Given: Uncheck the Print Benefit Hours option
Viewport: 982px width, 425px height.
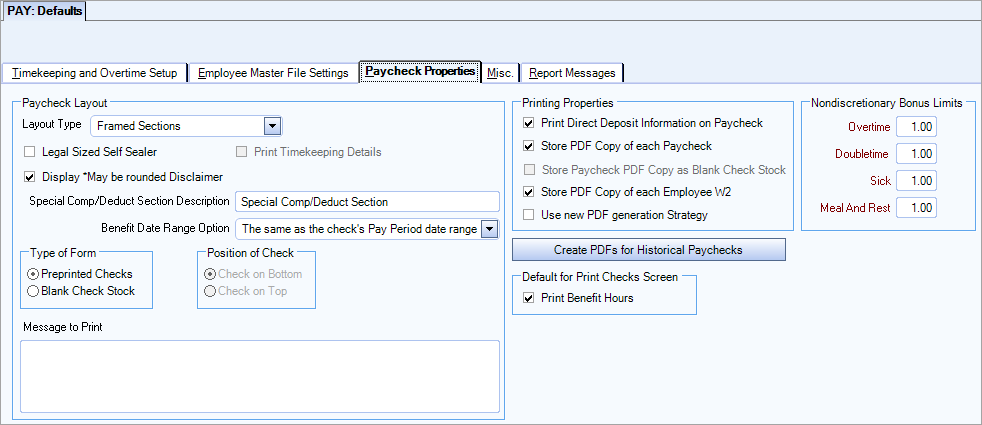Looking at the screenshot, I should (x=529, y=298).
